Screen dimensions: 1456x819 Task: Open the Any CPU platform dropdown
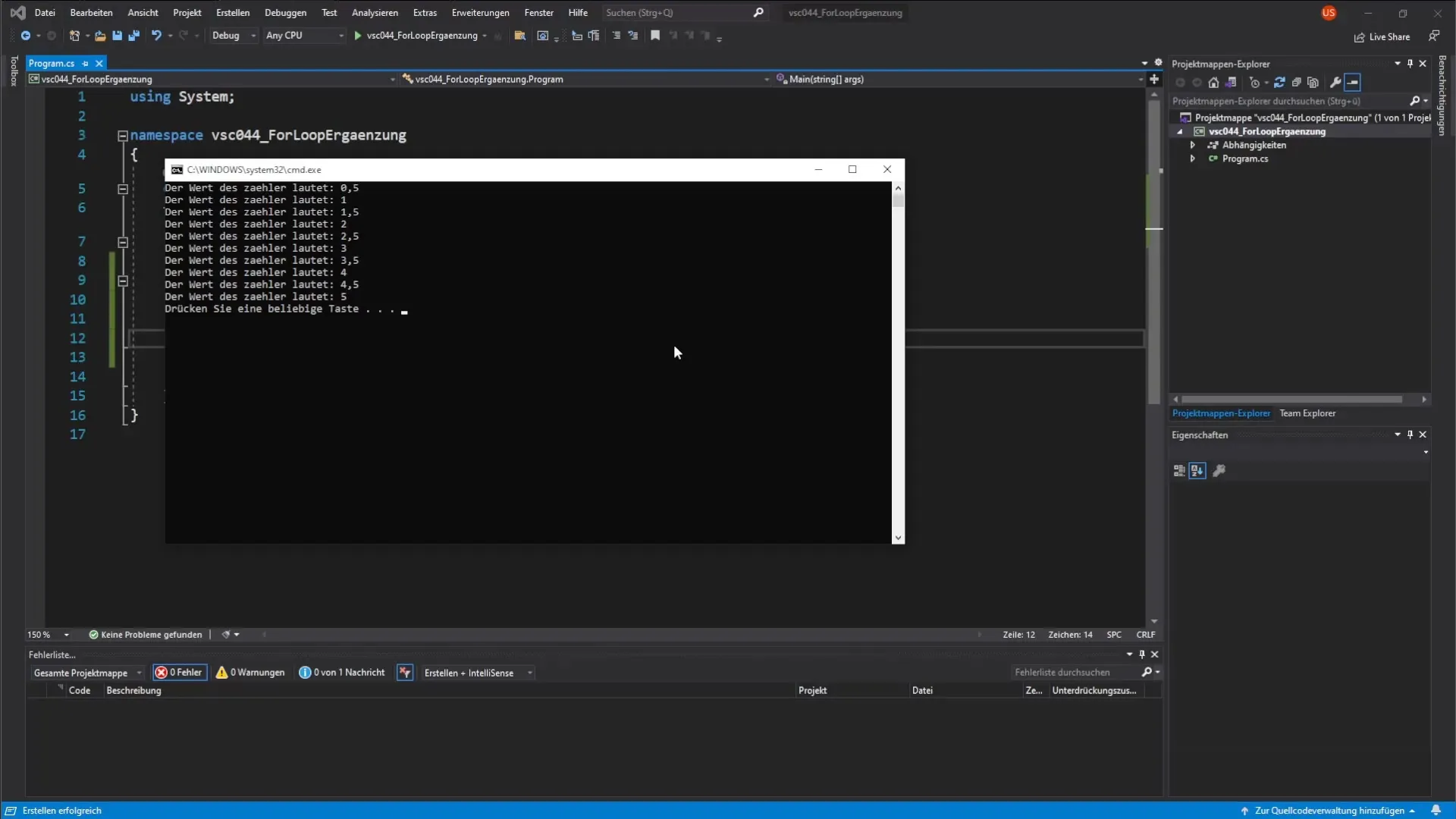click(x=304, y=36)
